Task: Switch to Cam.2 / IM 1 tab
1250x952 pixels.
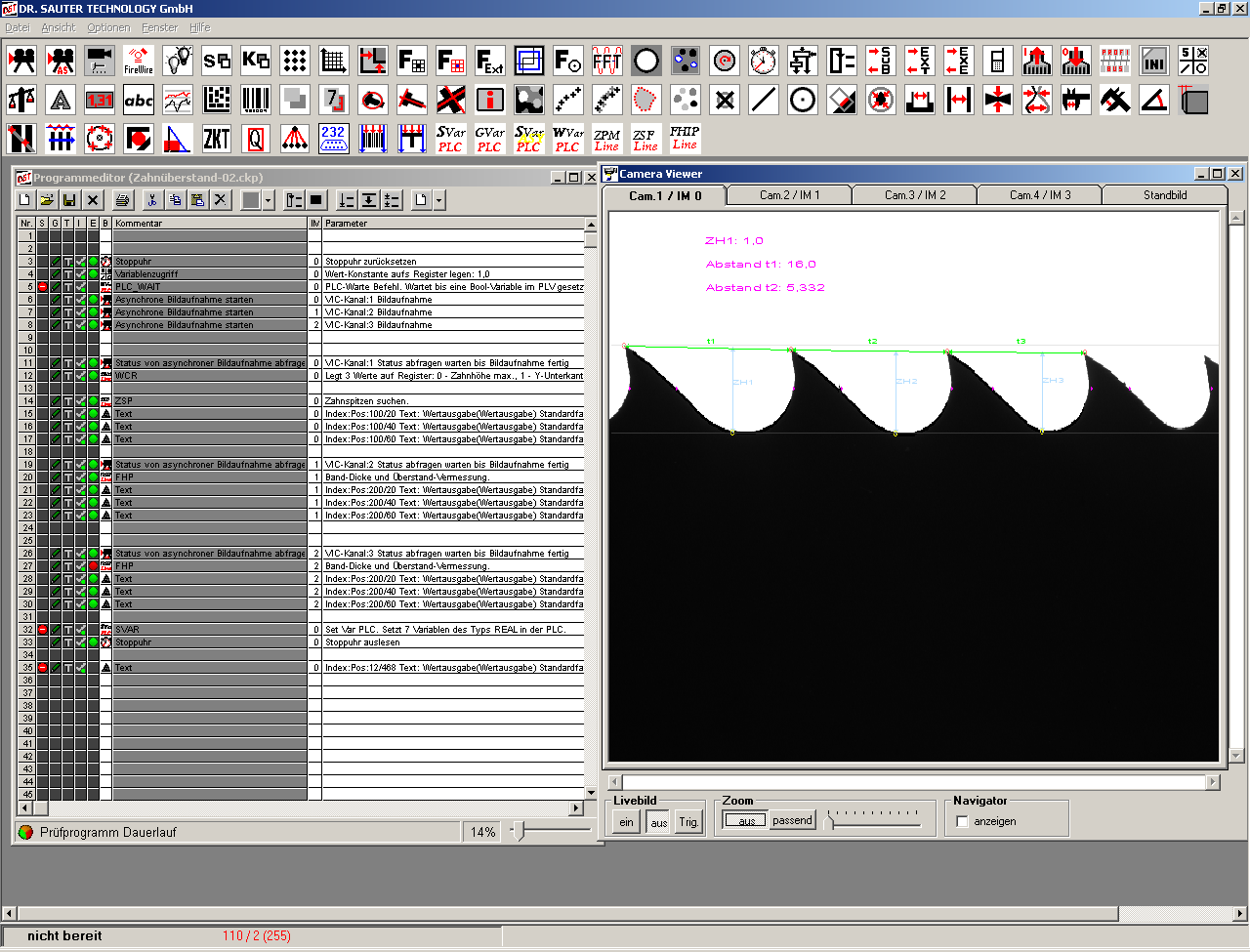Action: click(789, 195)
